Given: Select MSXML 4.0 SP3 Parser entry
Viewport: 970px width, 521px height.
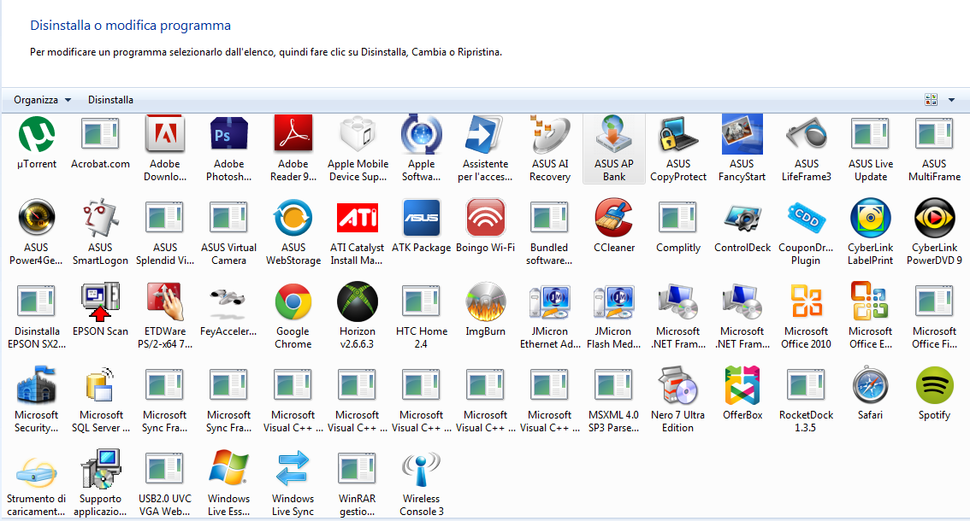Looking at the screenshot, I should pos(614,400).
